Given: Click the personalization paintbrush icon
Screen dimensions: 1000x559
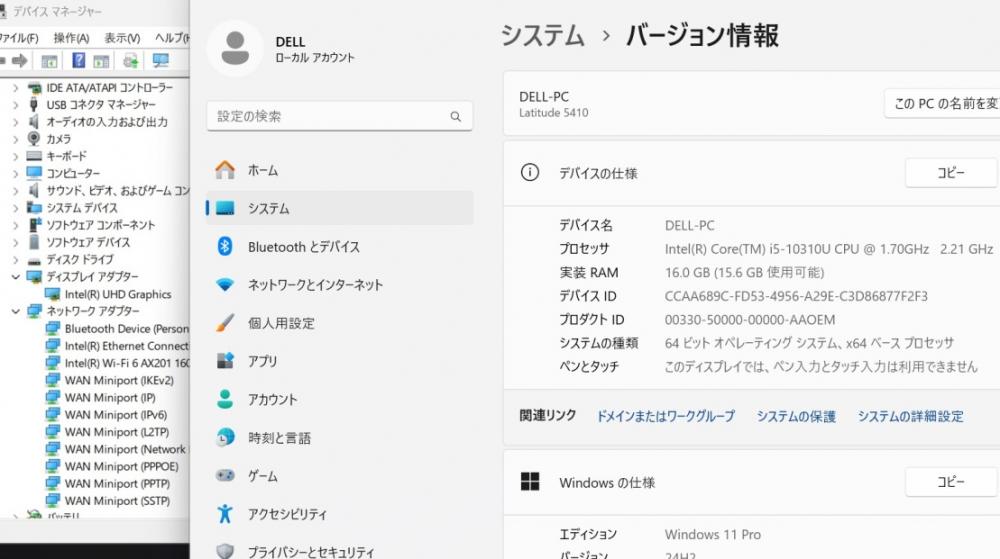Looking at the screenshot, I should click(224, 323).
